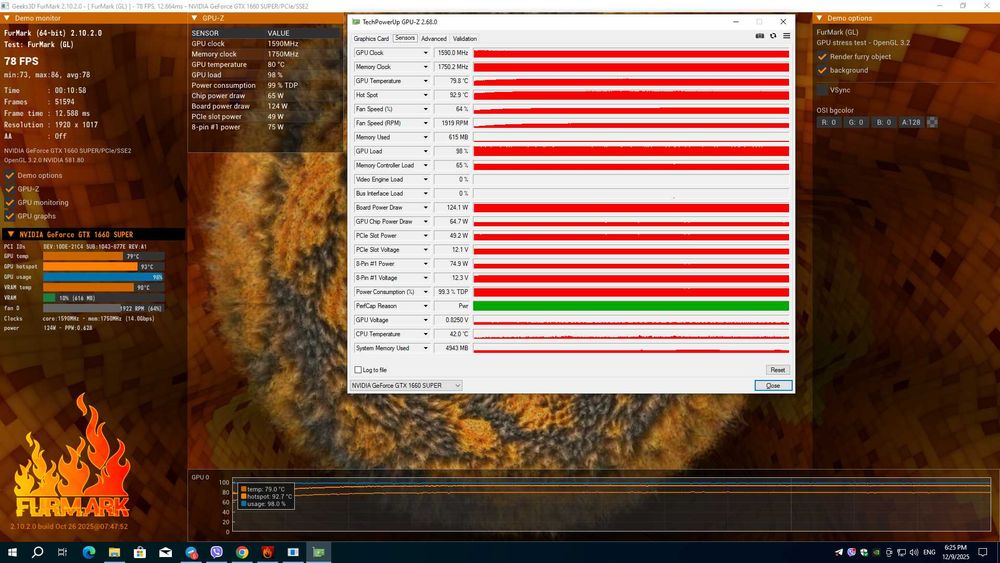Click the GPU Voltage value 0.8250 V

click(x=452, y=320)
